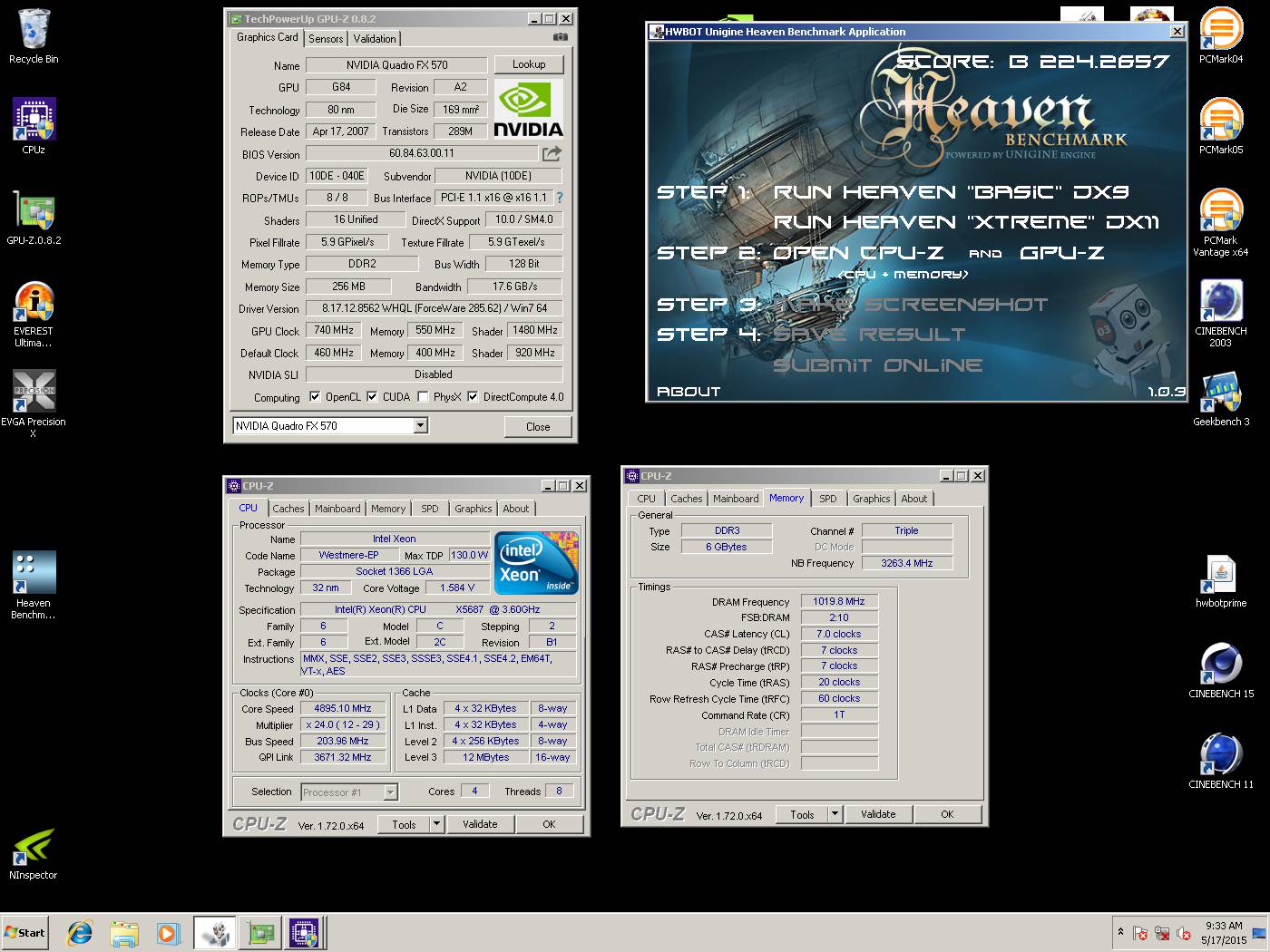Open NInspector desktop shortcut

click(x=34, y=853)
